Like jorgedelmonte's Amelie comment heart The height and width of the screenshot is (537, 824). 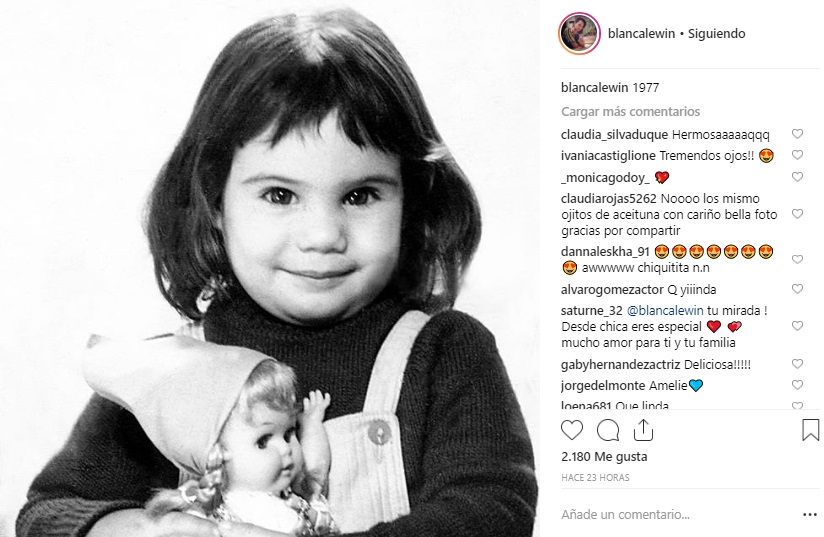click(x=797, y=385)
